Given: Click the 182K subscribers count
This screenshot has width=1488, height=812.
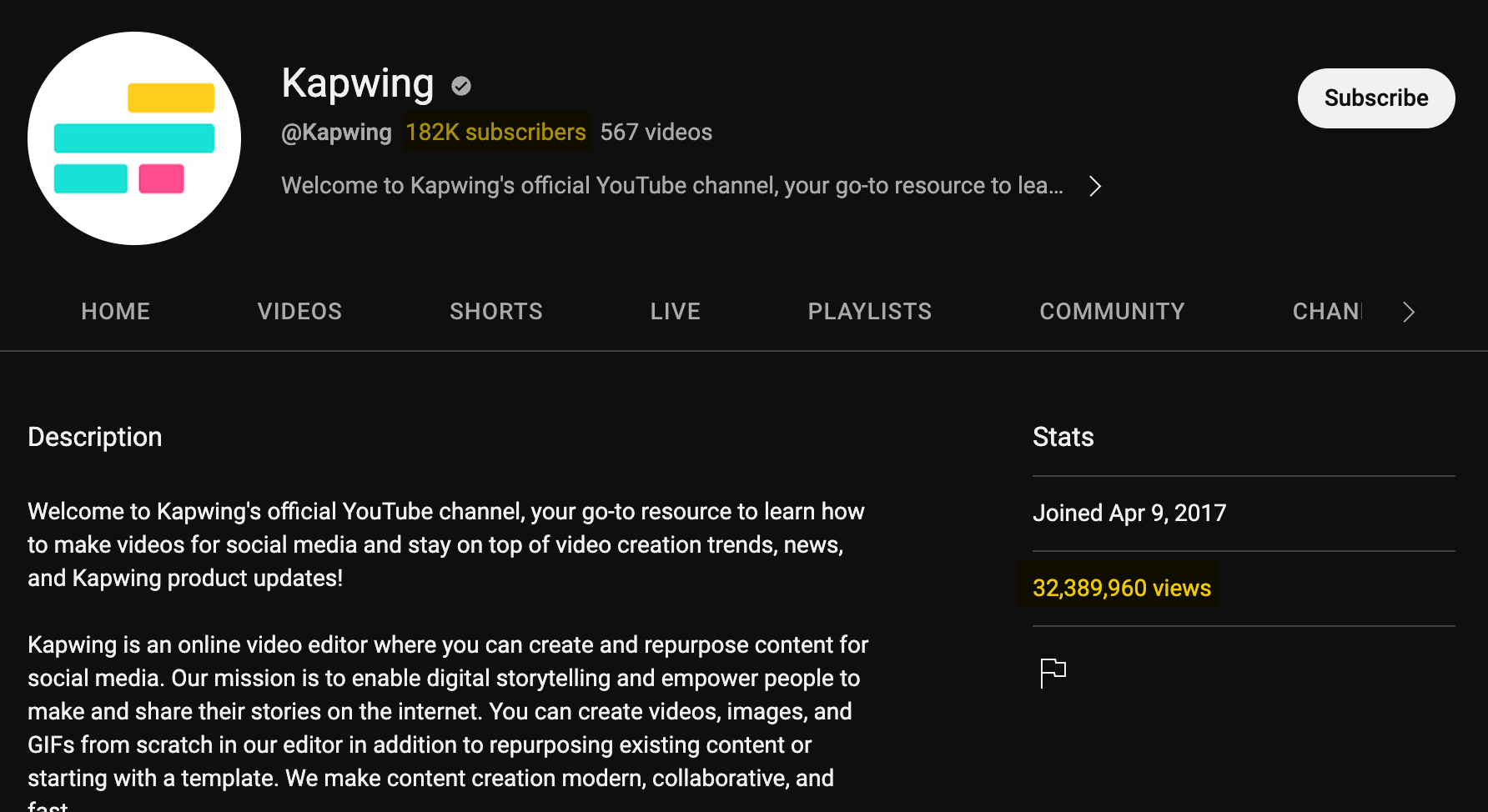Looking at the screenshot, I should [x=496, y=132].
